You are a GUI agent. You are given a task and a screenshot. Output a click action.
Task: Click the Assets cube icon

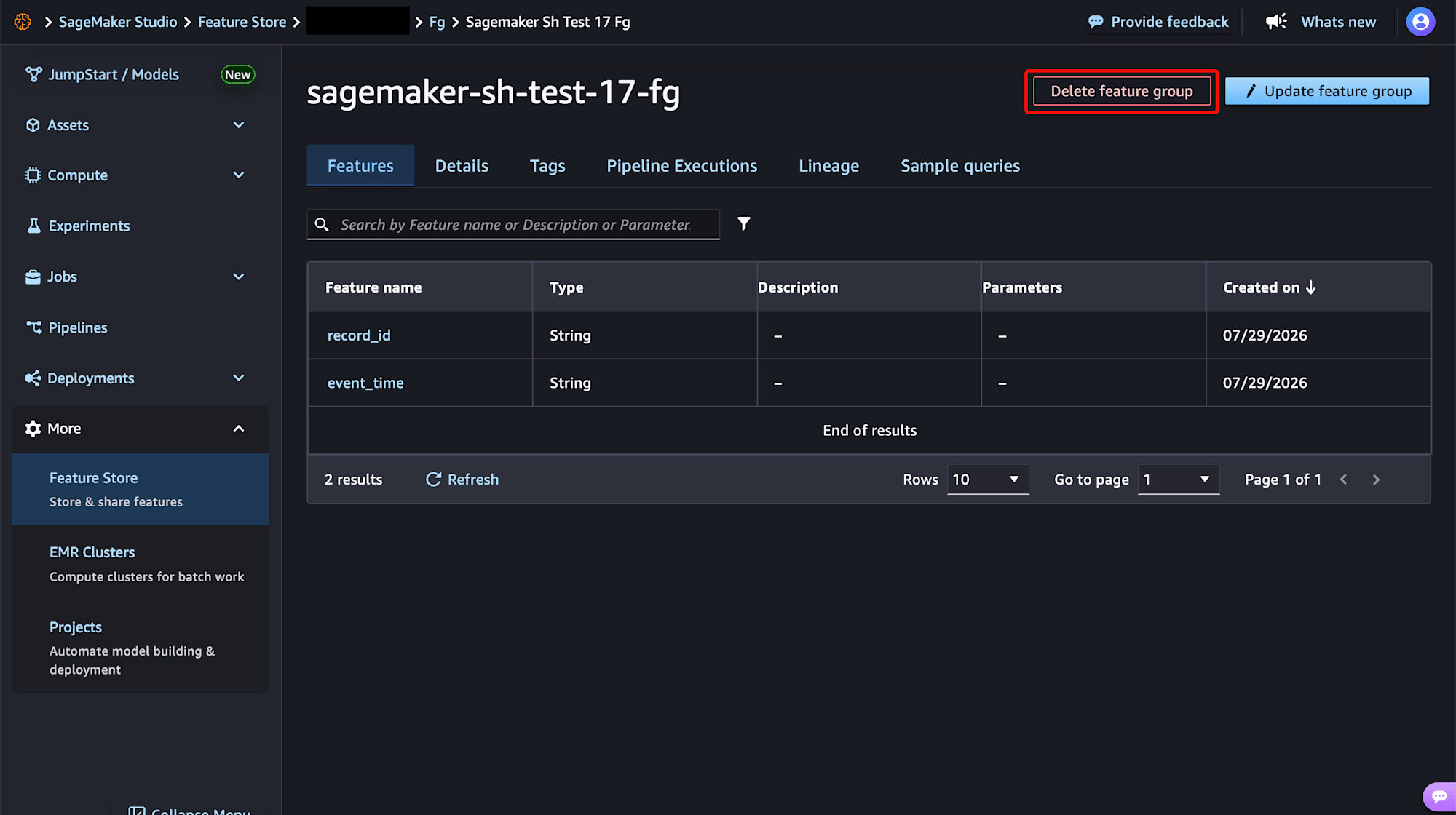[x=33, y=125]
